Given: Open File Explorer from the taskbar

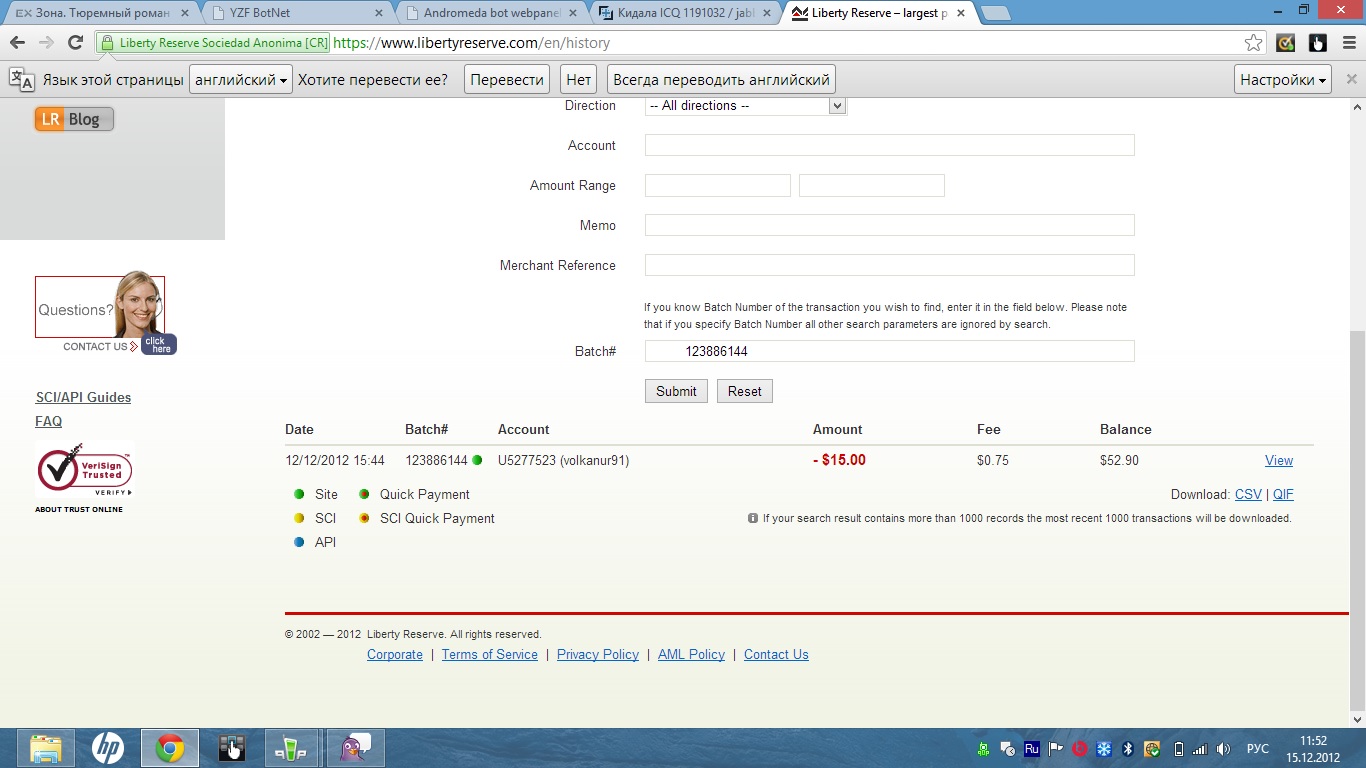Looking at the screenshot, I should (x=46, y=748).
